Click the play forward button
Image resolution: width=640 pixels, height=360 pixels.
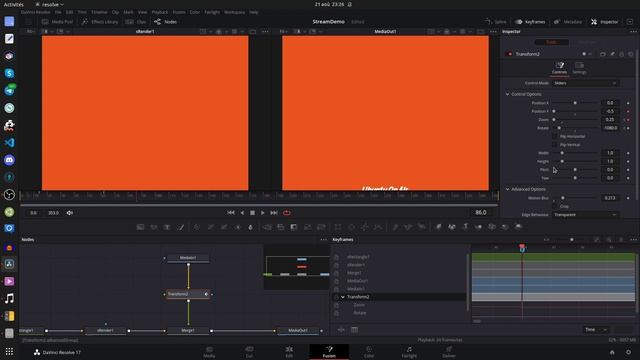tap(262, 213)
